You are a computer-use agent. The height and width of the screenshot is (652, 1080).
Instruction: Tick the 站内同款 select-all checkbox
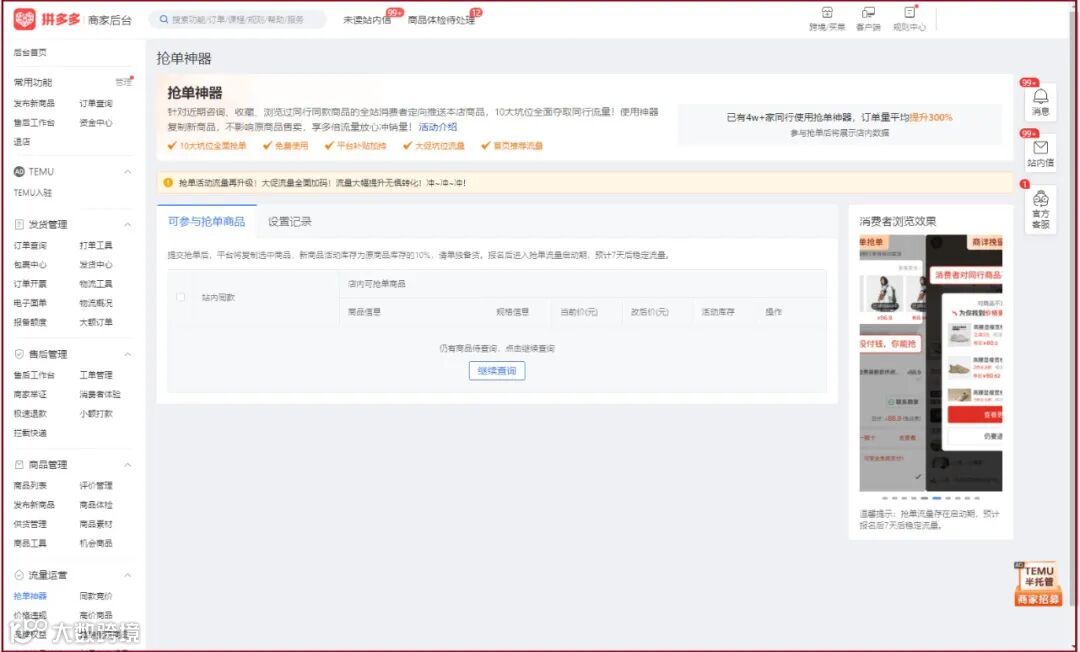180,297
